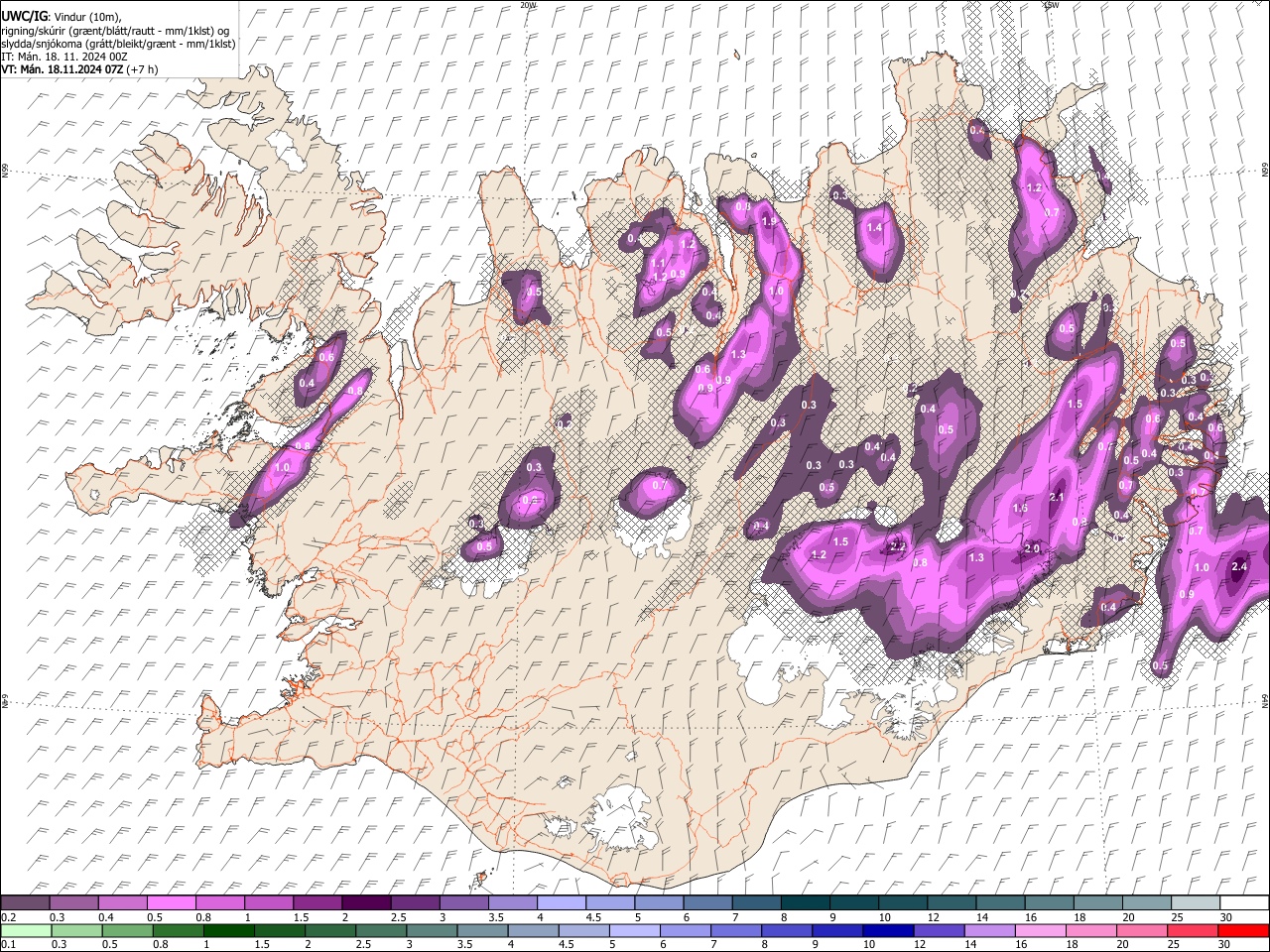
Task: Click the dark green swatch labeled 1
Action: coord(227,930)
